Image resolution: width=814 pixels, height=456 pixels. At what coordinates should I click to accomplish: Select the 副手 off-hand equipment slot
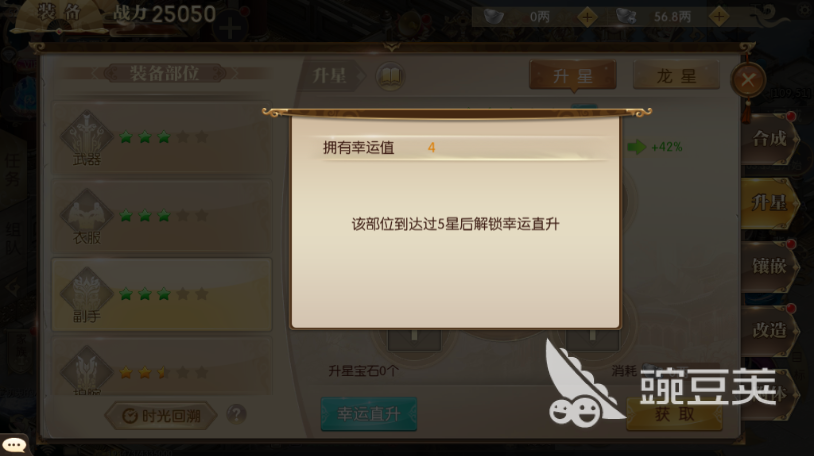[x=161, y=294]
